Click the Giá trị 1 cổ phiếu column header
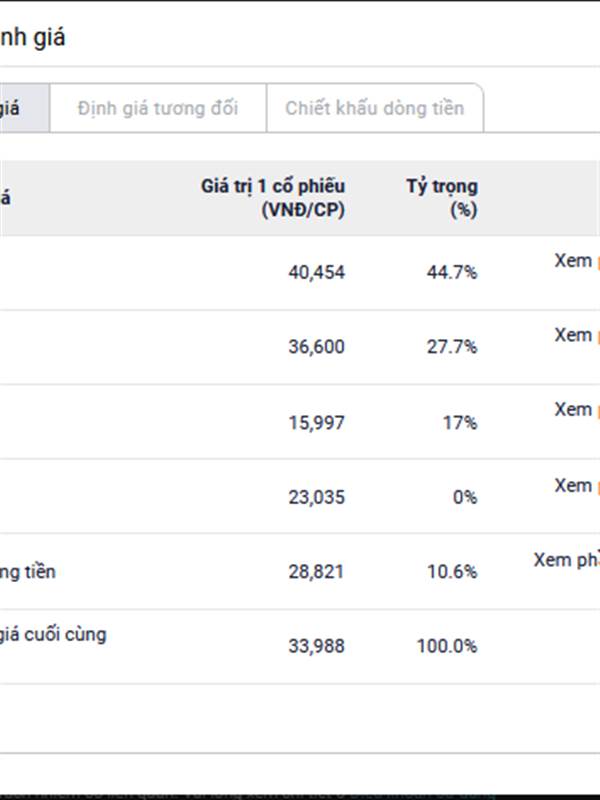600x800 pixels. [x=273, y=198]
